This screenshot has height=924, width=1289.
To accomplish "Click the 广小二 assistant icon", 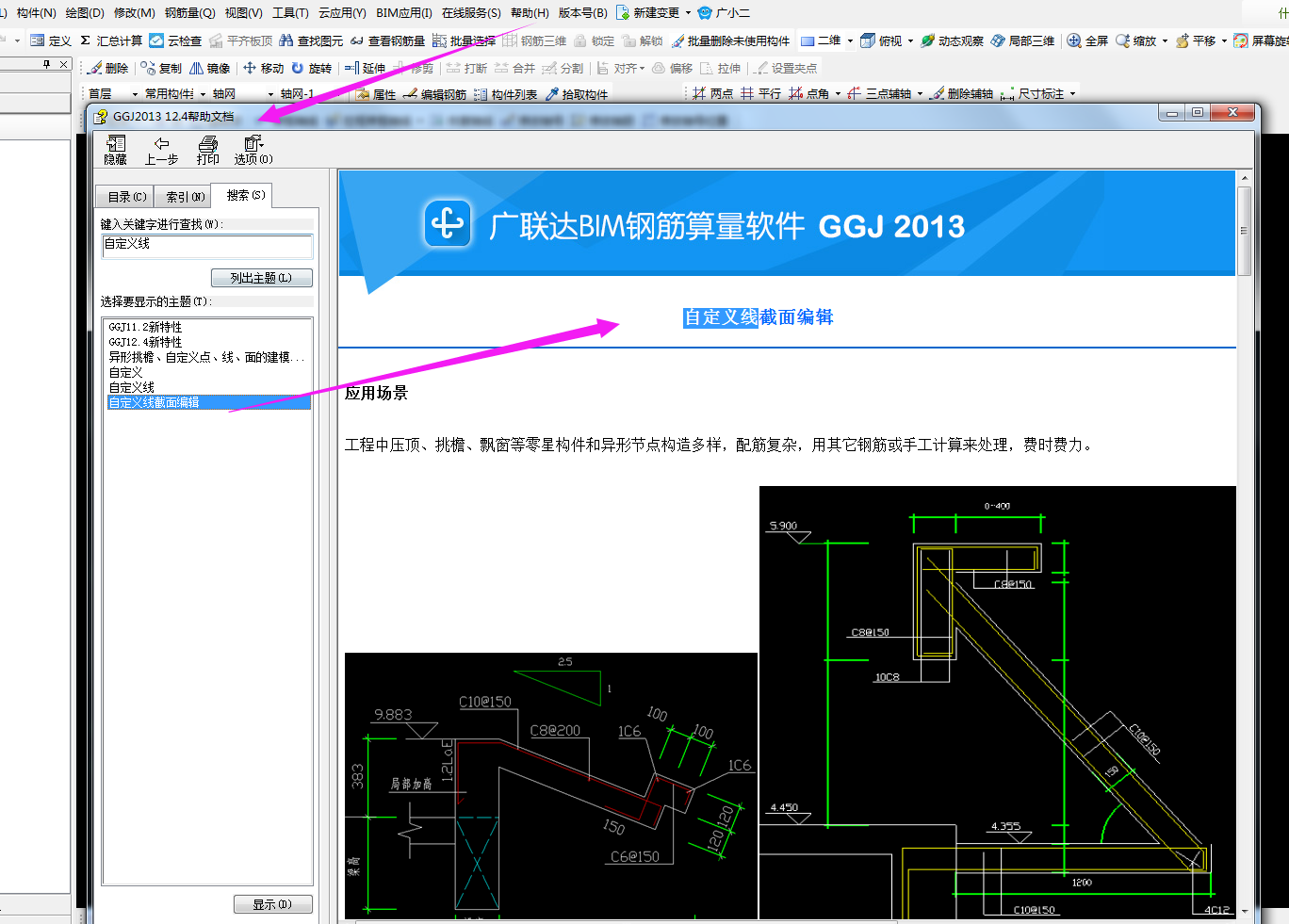I will click(x=705, y=13).
